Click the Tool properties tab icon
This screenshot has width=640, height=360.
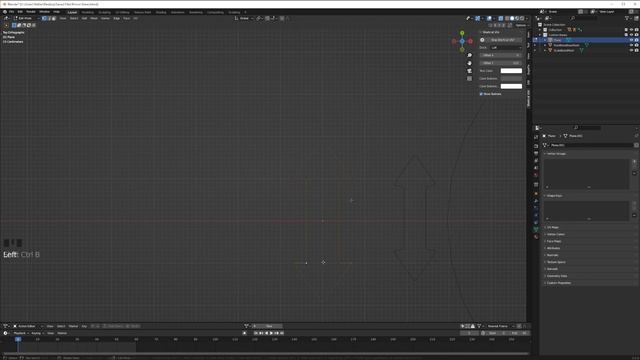point(536,137)
